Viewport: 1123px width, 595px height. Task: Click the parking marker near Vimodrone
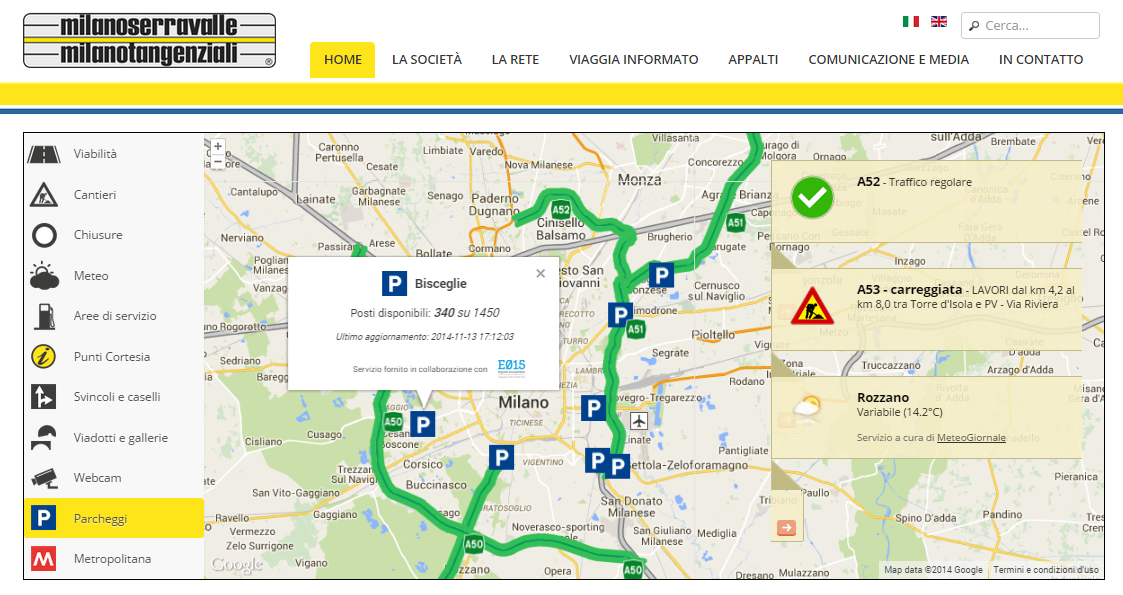pyautogui.click(x=620, y=314)
